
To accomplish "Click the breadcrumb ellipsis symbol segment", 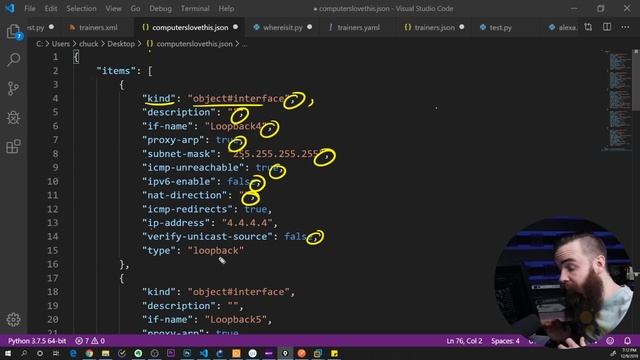I will pyautogui.click(x=244, y=44).
